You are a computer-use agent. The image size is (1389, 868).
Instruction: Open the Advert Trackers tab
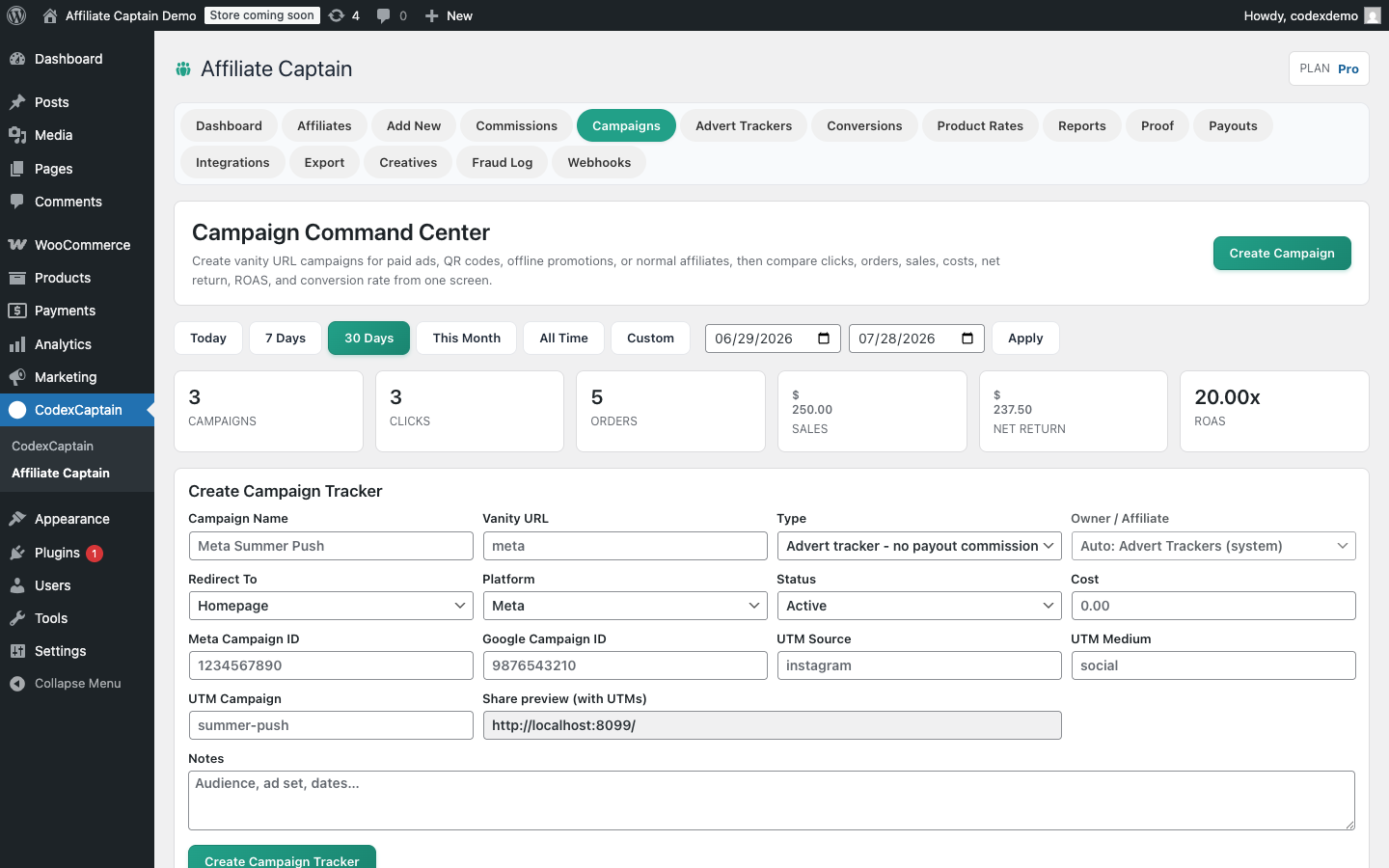744,125
